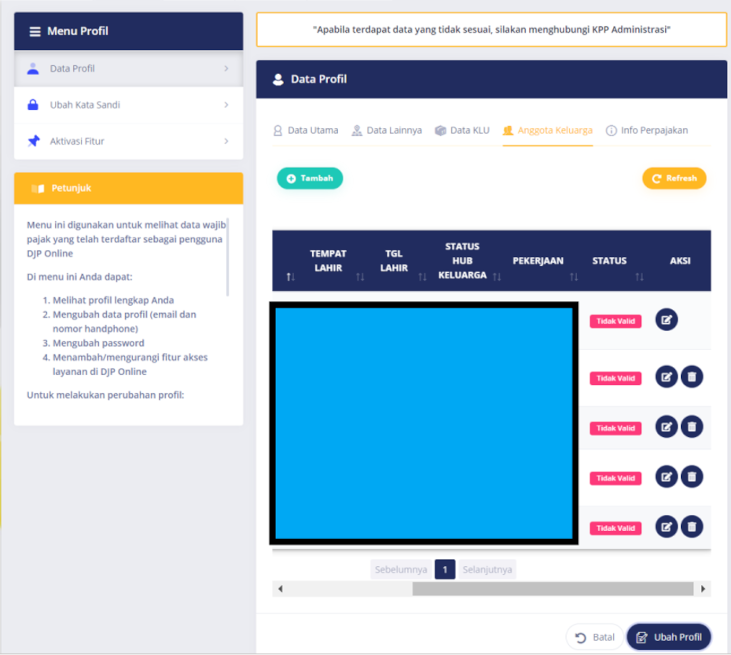
Task: Click the edit icon in the fourth row
Action: pyautogui.click(x=666, y=477)
